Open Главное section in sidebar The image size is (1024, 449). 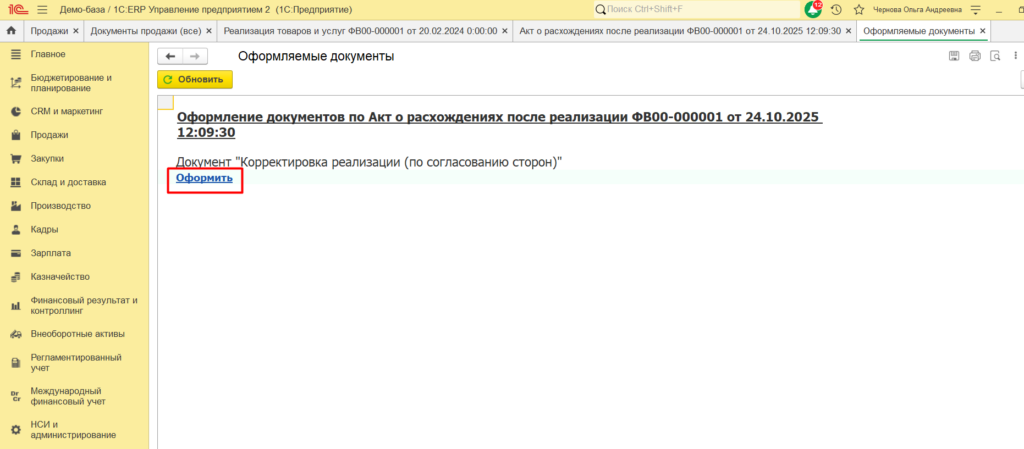tap(74, 54)
